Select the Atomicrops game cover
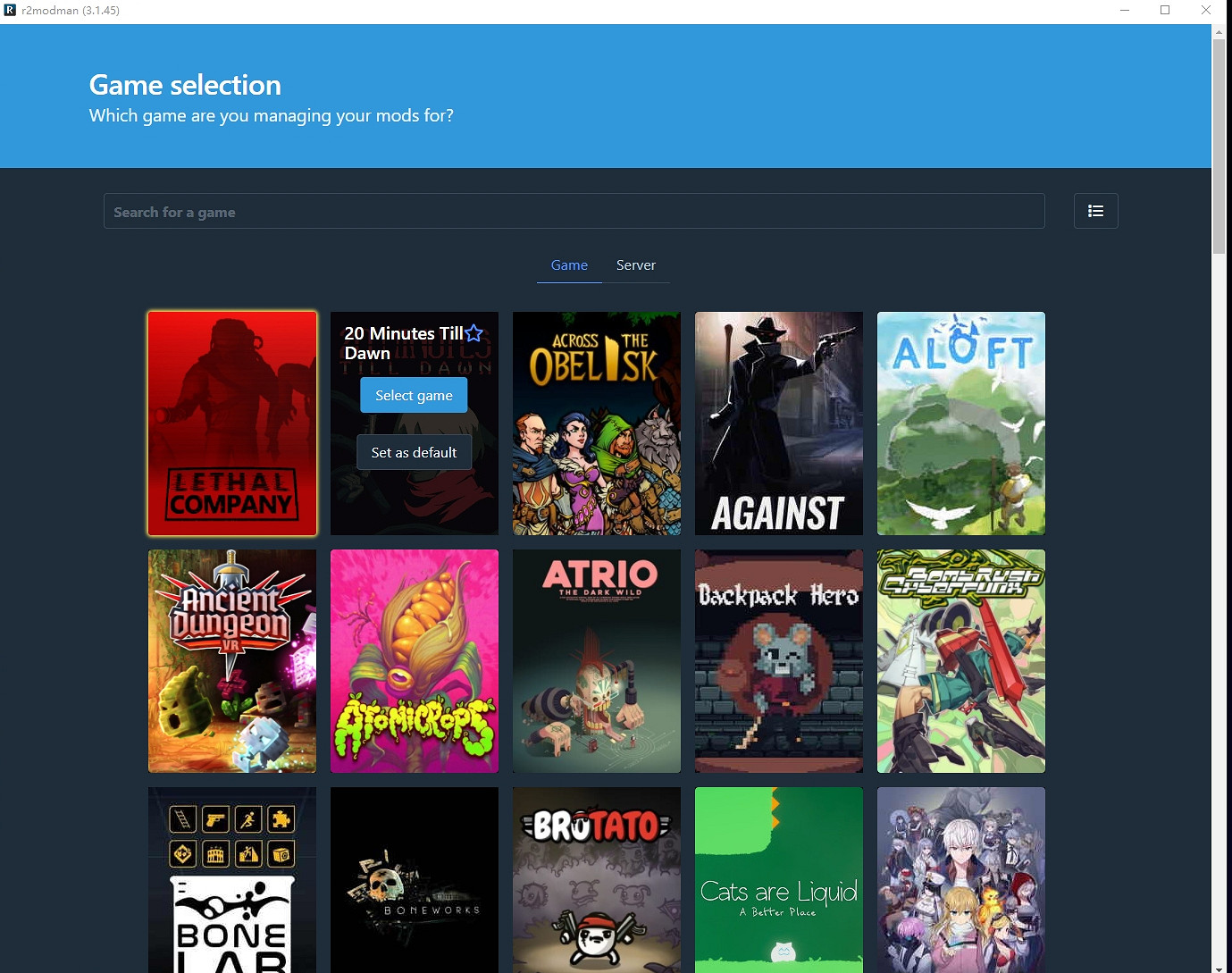The width and height of the screenshot is (1232, 973). pos(415,661)
